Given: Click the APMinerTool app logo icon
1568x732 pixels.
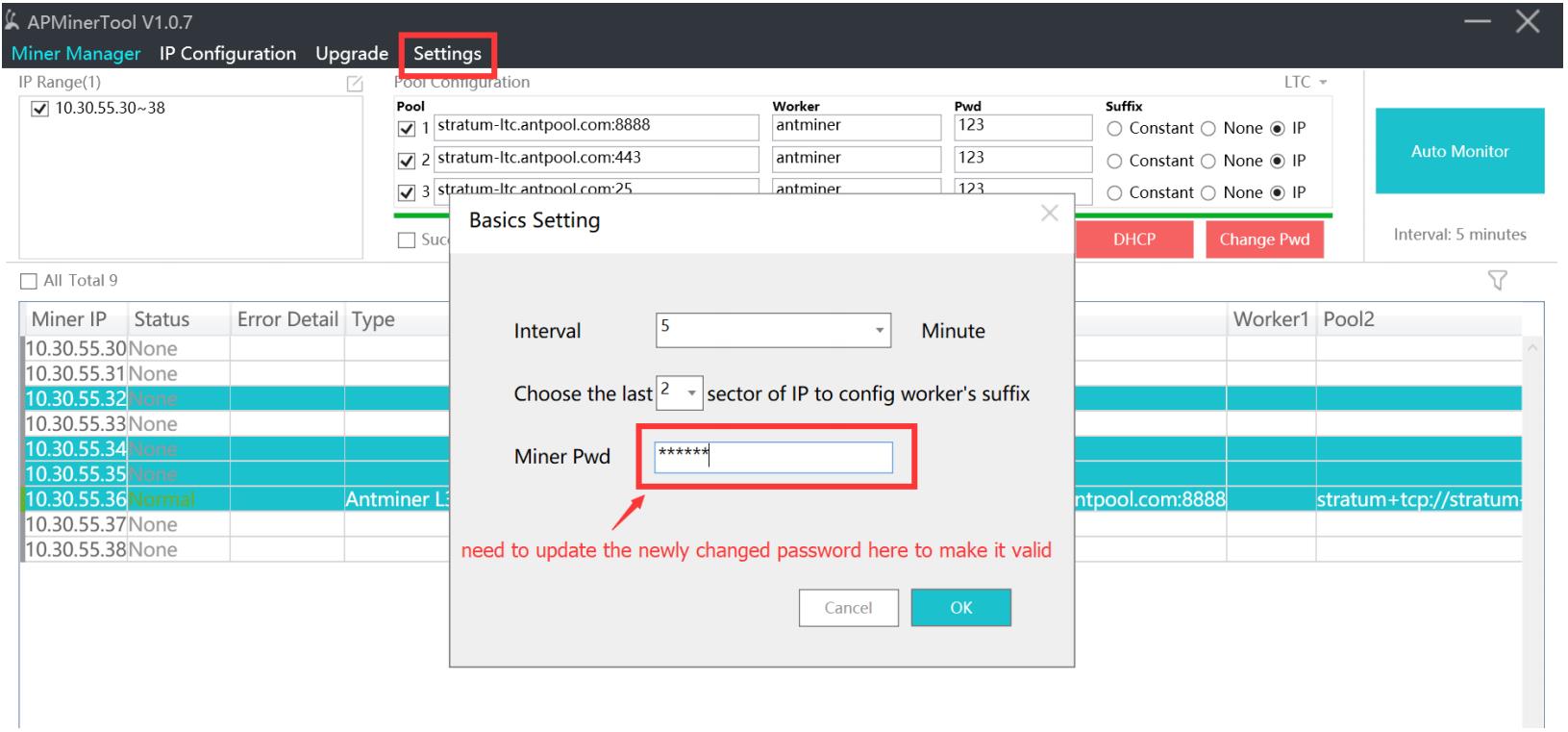Looking at the screenshot, I should 13,21.
